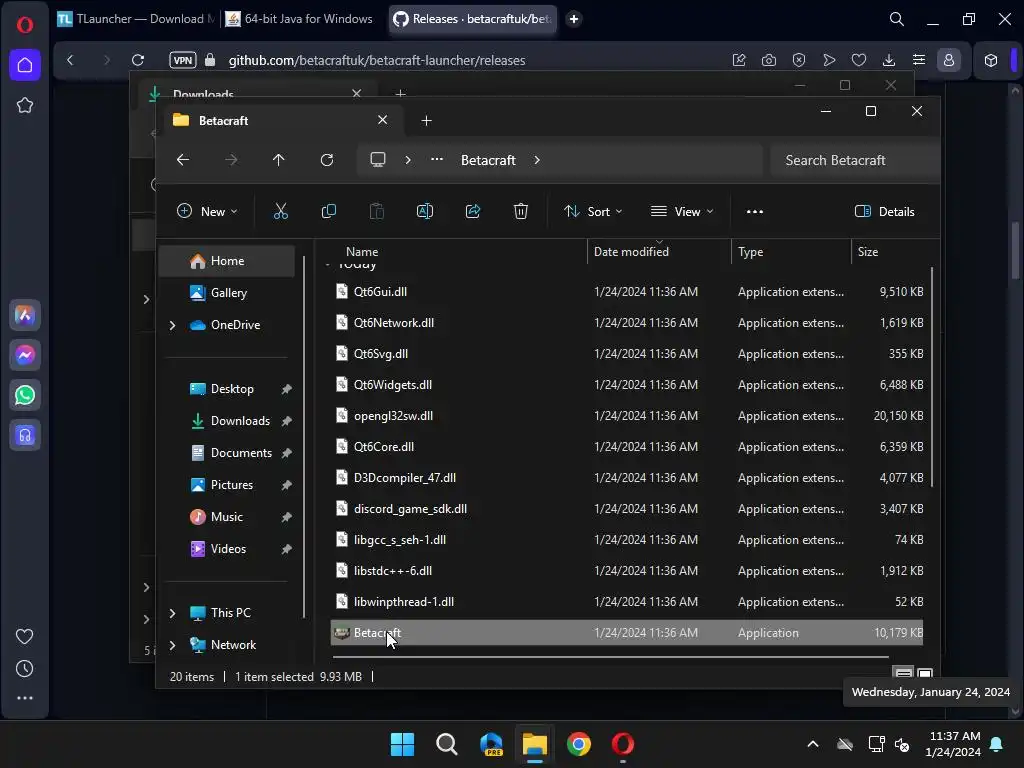This screenshot has width=1024, height=768.
Task: Open Opera bookmarks star in sidebar
Action: pyautogui.click(x=25, y=105)
